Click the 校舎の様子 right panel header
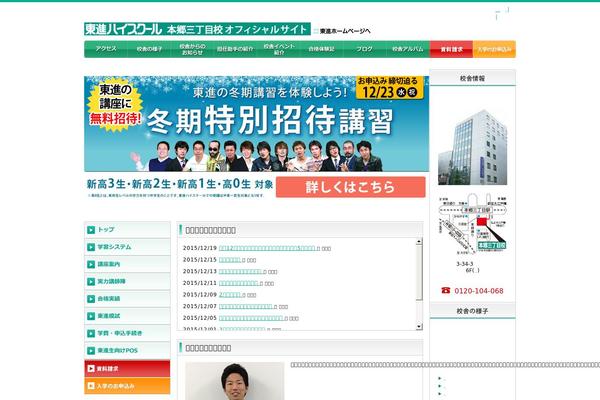 473,311
